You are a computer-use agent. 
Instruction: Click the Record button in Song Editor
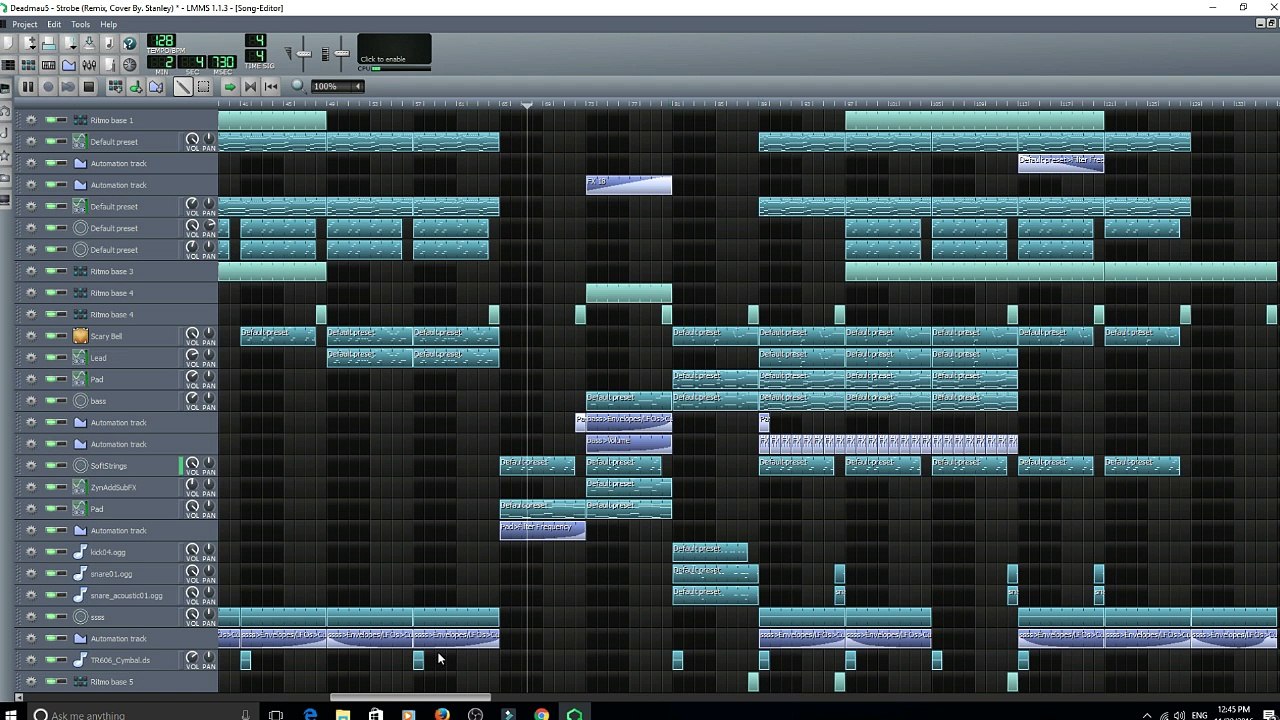tap(48, 87)
